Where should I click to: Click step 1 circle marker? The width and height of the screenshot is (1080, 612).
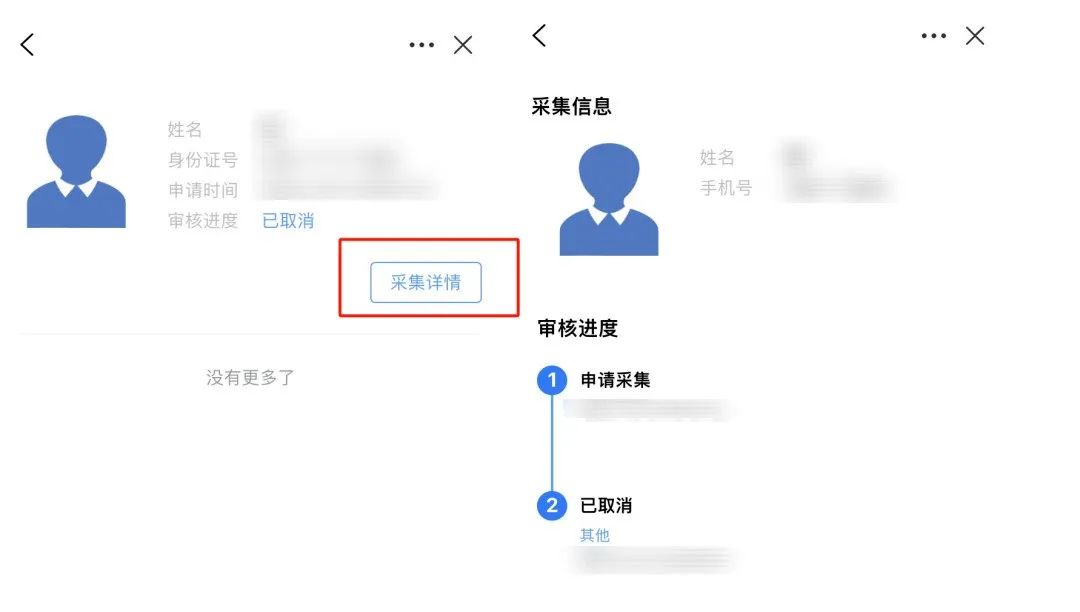[552, 380]
